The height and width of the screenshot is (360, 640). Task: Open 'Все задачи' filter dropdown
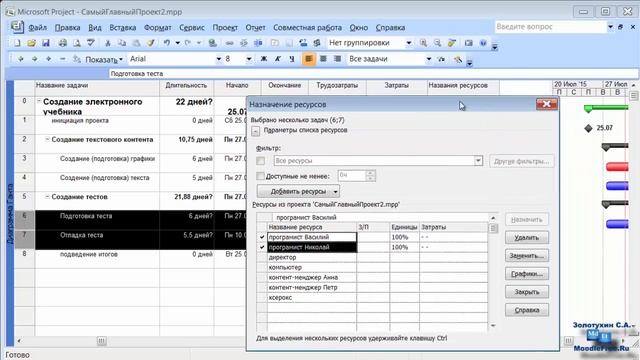429,59
